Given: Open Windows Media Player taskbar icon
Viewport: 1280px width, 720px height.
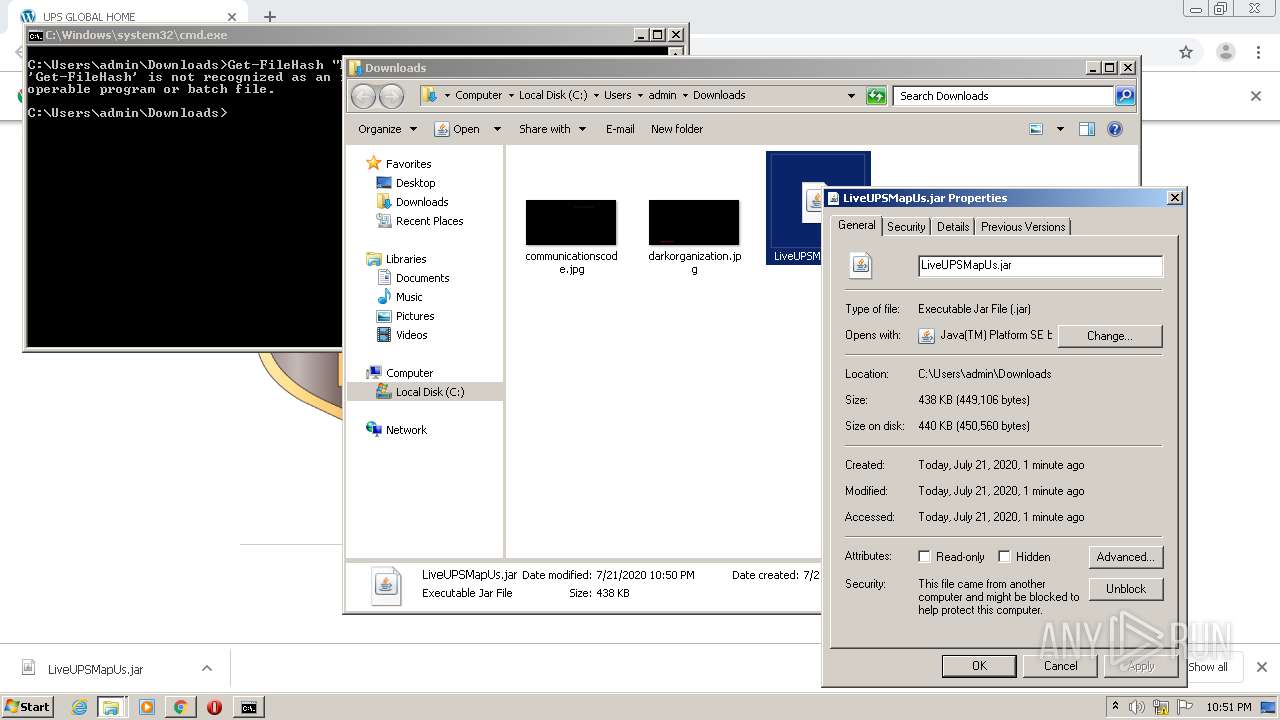Looking at the screenshot, I should 147,707.
